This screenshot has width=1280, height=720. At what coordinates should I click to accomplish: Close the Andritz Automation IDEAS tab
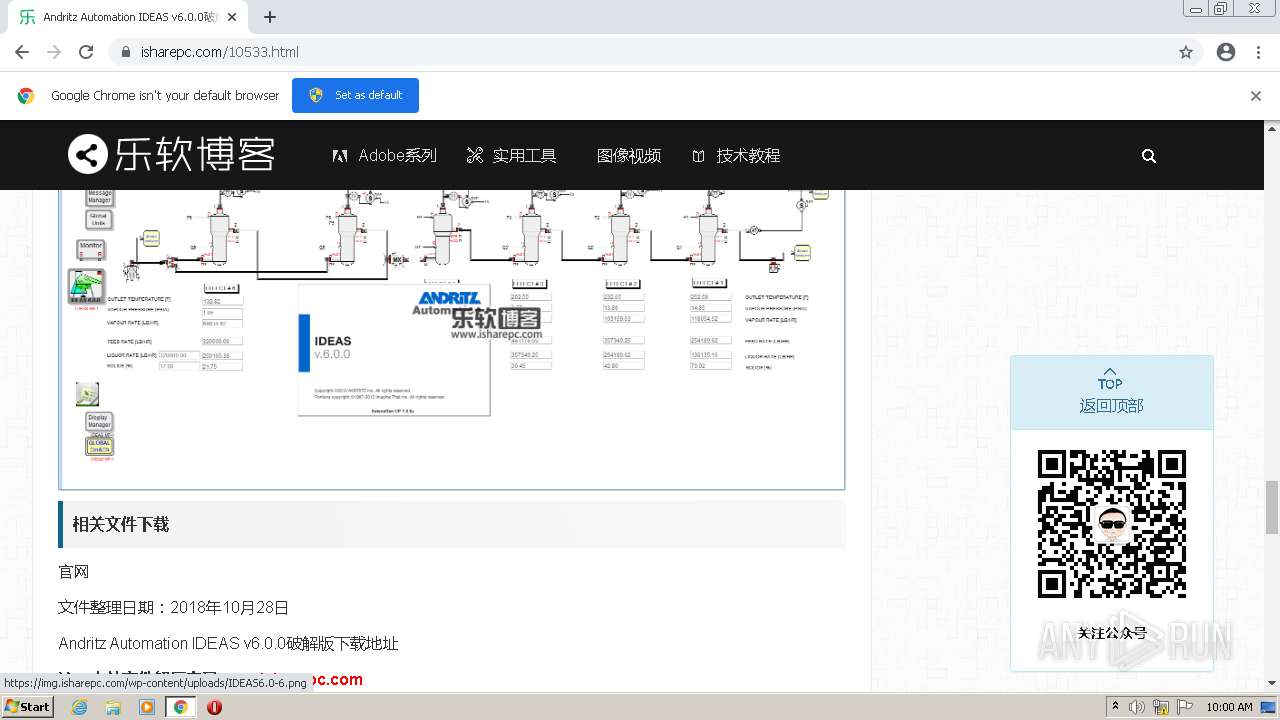[x=232, y=17]
